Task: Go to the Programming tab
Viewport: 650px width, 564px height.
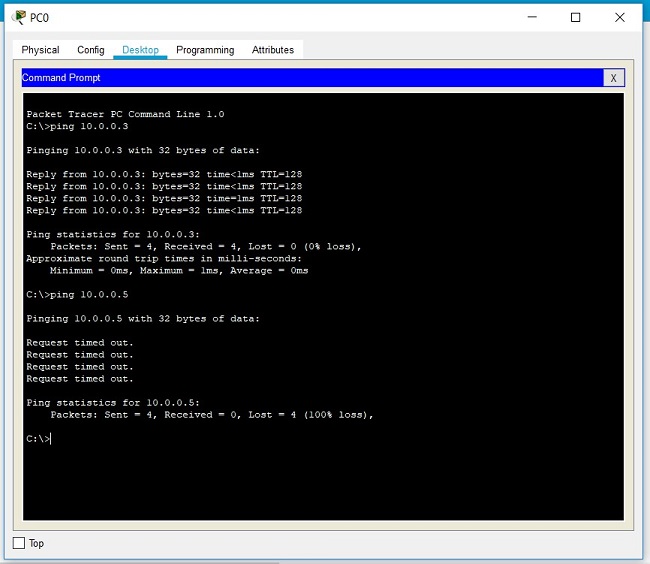Action: click(205, 50)
